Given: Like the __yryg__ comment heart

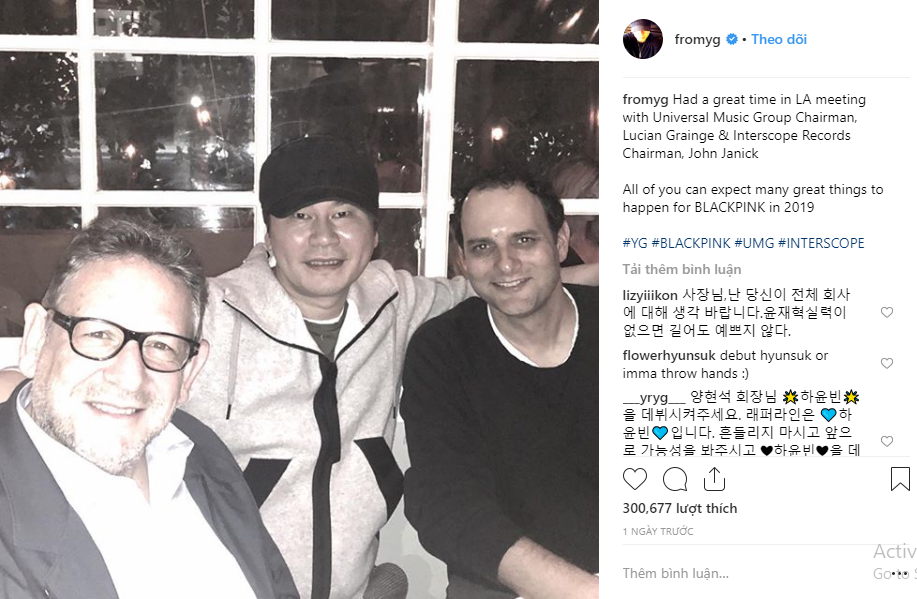Looking at the screenshot, I should click(887, 441).
